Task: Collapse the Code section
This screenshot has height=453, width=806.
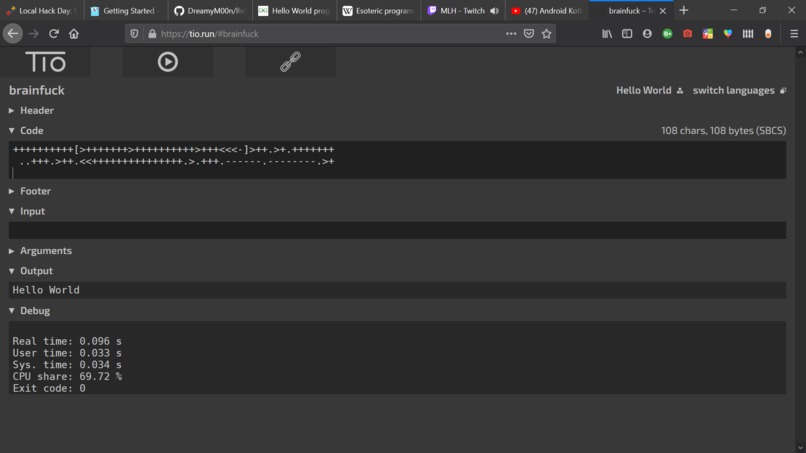Action: point(26,131)
